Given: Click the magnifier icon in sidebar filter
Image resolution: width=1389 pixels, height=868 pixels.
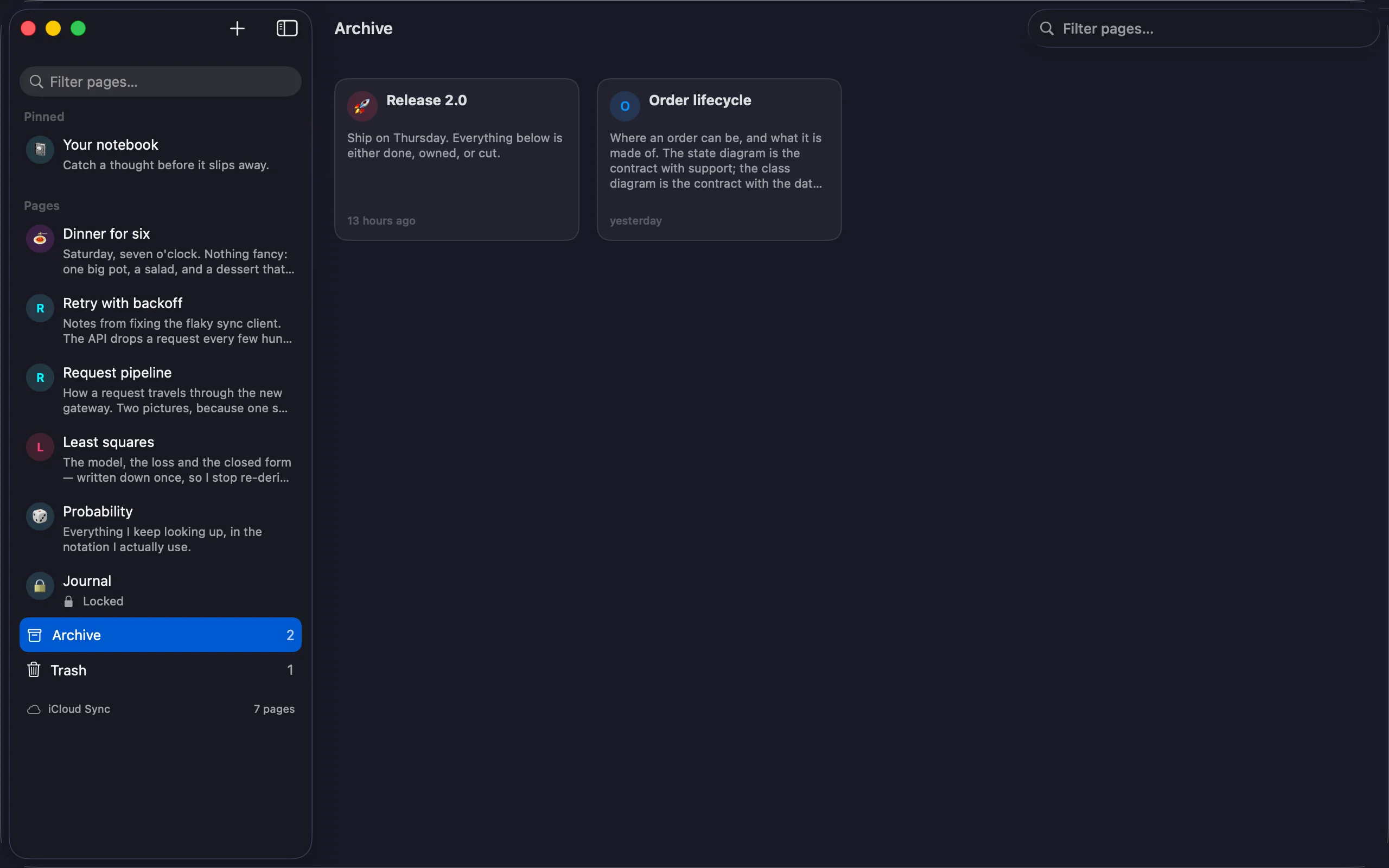Looking at the screenshot, I should [36, 81].
